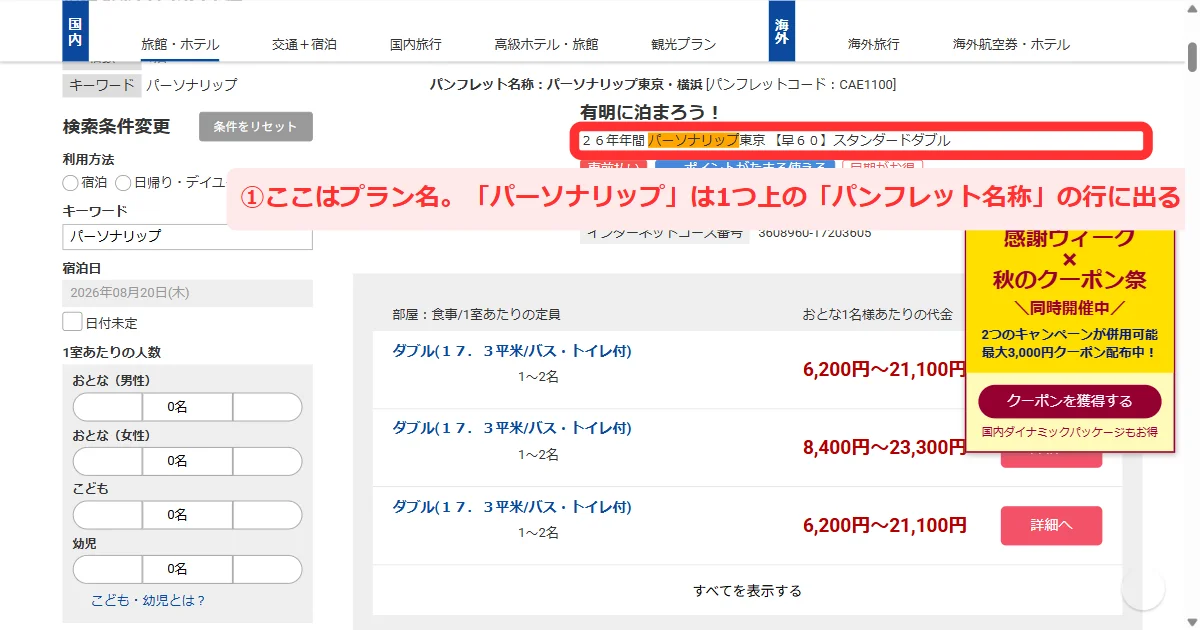Click the おとな1名様あたりの代金 column header

coord(877,314)
